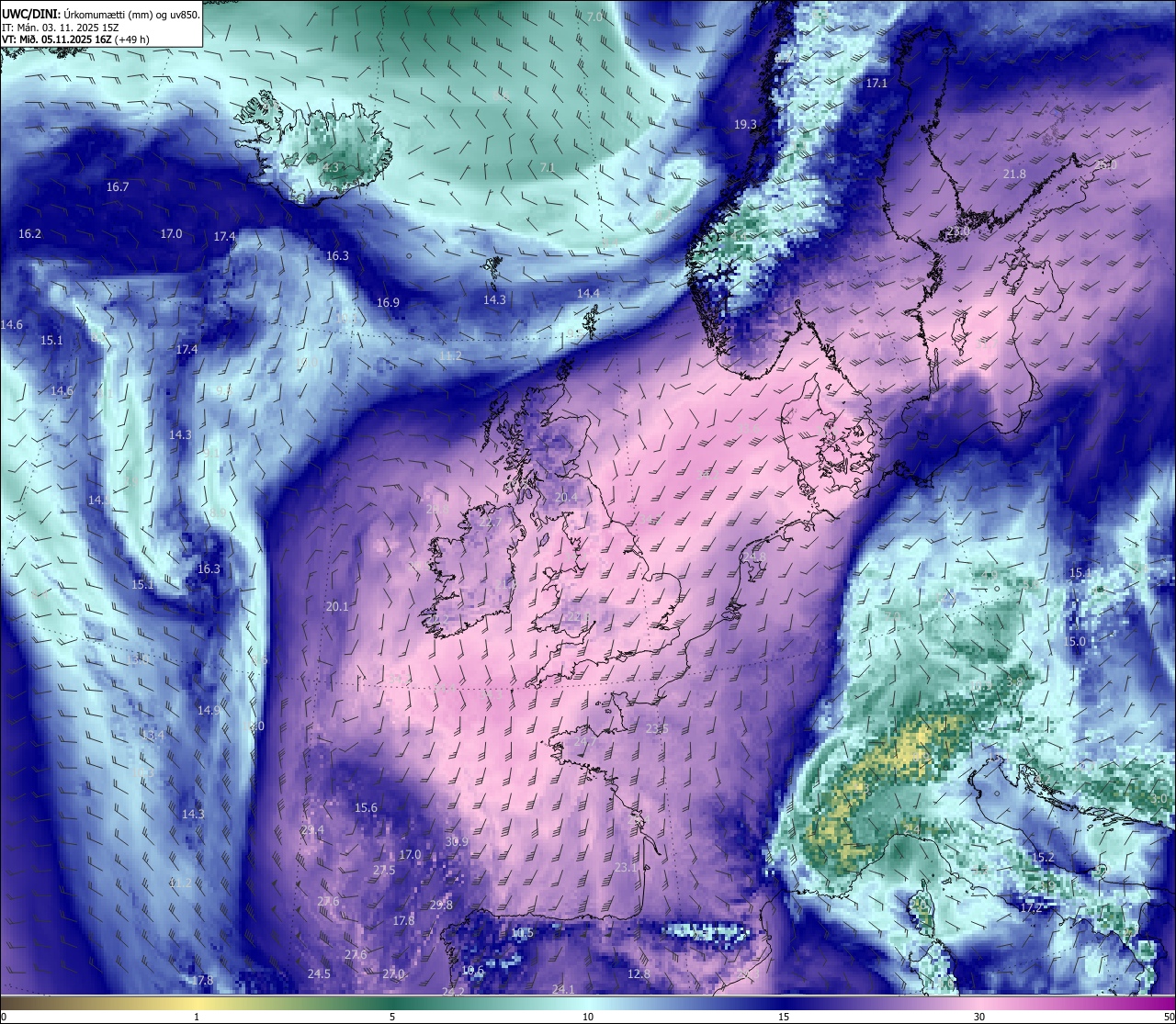Screen dimensions: 1176x1024
Task: Click the 4.3 value over Iceland
Action: point(333,167)
